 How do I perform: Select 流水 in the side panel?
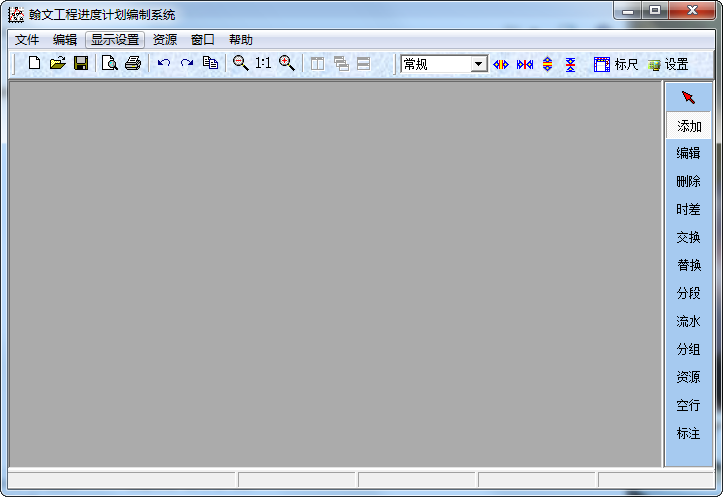(x=688, y=321)
